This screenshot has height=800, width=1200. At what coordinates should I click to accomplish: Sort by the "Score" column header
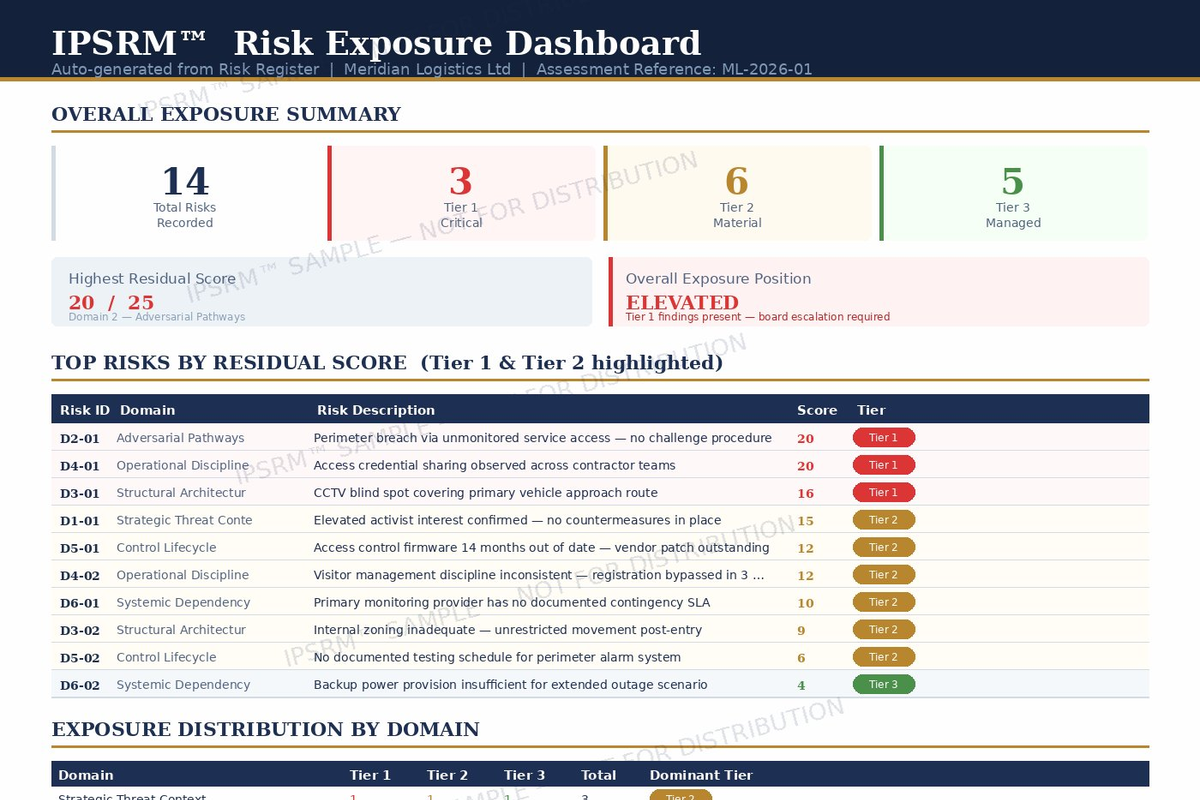817,410
